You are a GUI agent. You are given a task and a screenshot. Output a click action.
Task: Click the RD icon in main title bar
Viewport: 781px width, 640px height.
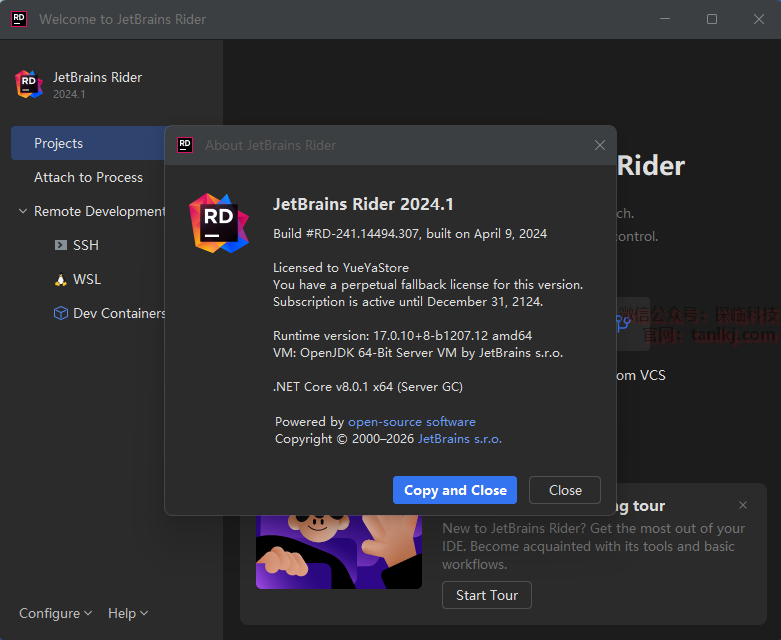click(19, 19)
